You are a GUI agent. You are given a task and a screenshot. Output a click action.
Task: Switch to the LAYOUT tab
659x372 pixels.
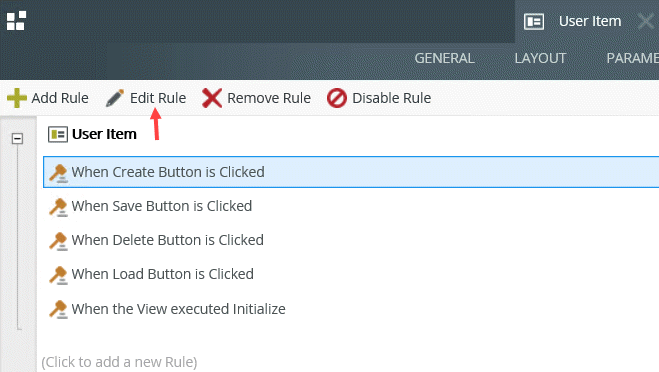(540, 58)
